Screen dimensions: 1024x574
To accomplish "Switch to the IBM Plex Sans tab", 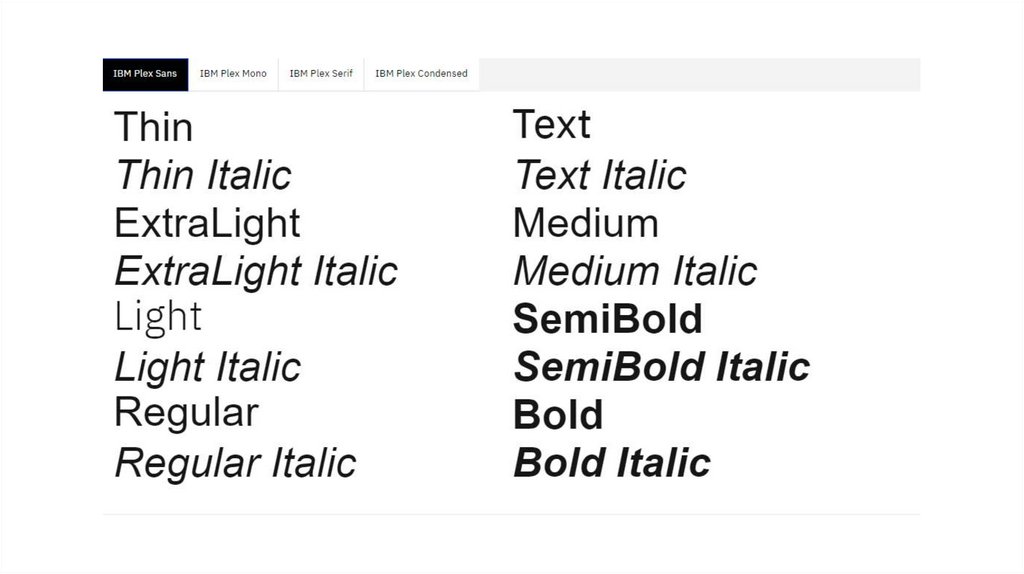I will (x=145, y=74).
